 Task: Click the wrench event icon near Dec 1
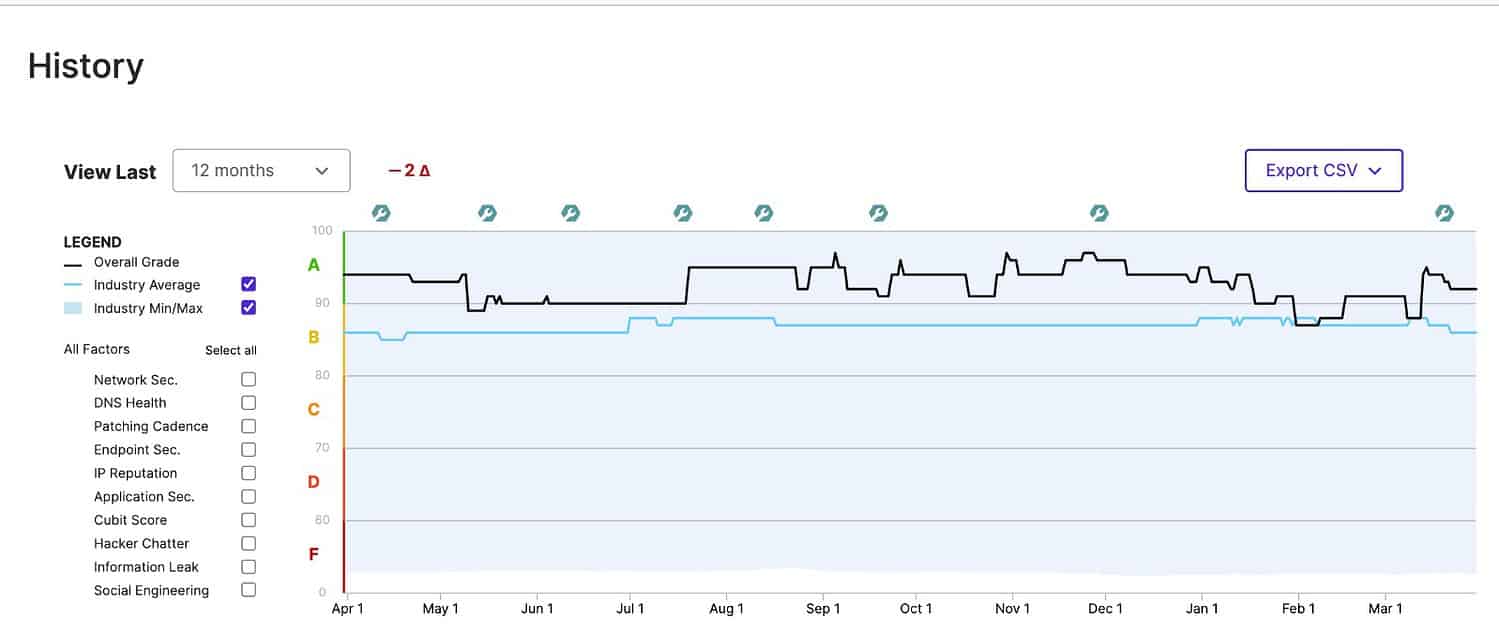[1098, 213]
